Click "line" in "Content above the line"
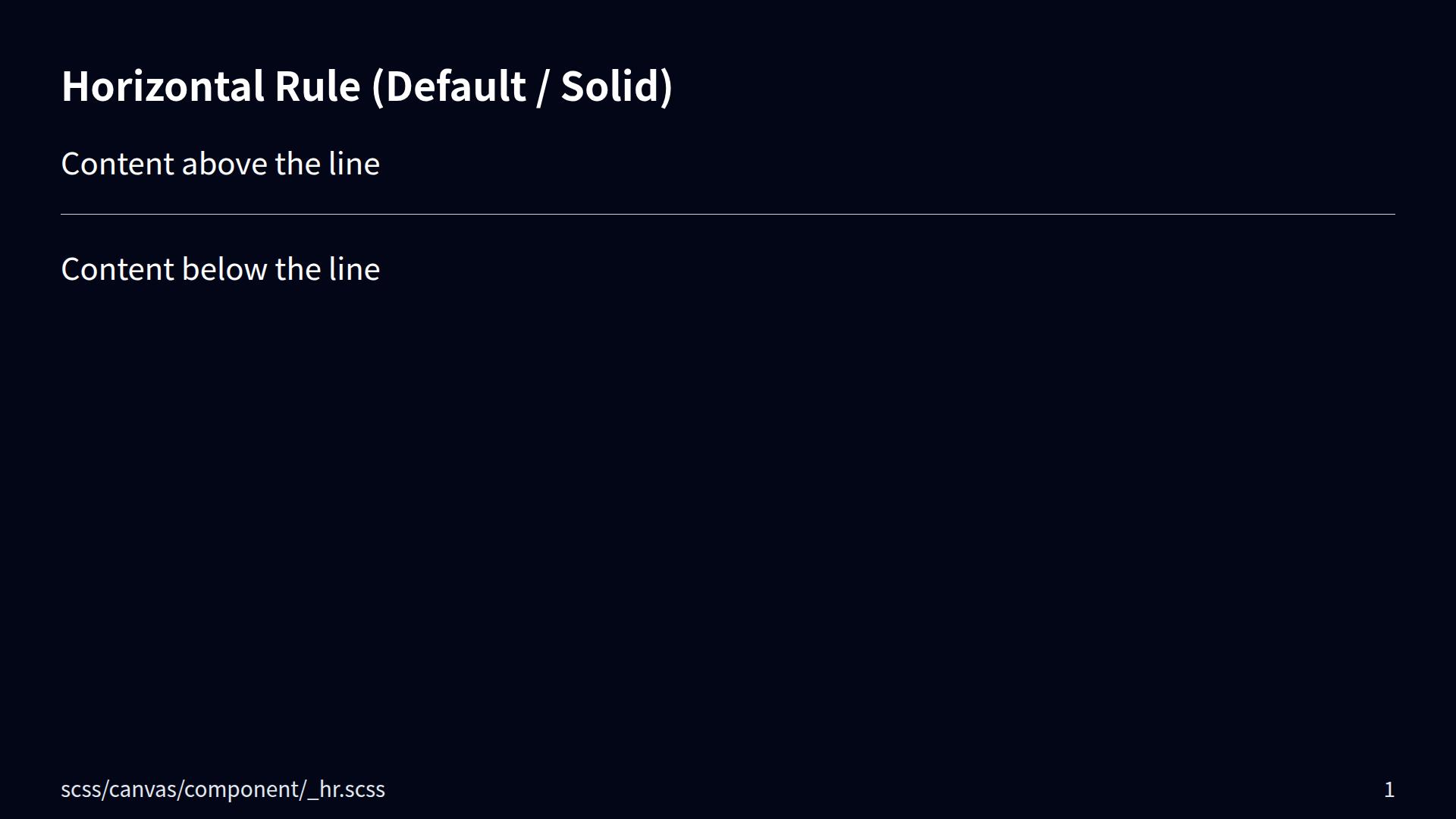This screenshot has height=819, width=1456. click(x=354, y=164)
